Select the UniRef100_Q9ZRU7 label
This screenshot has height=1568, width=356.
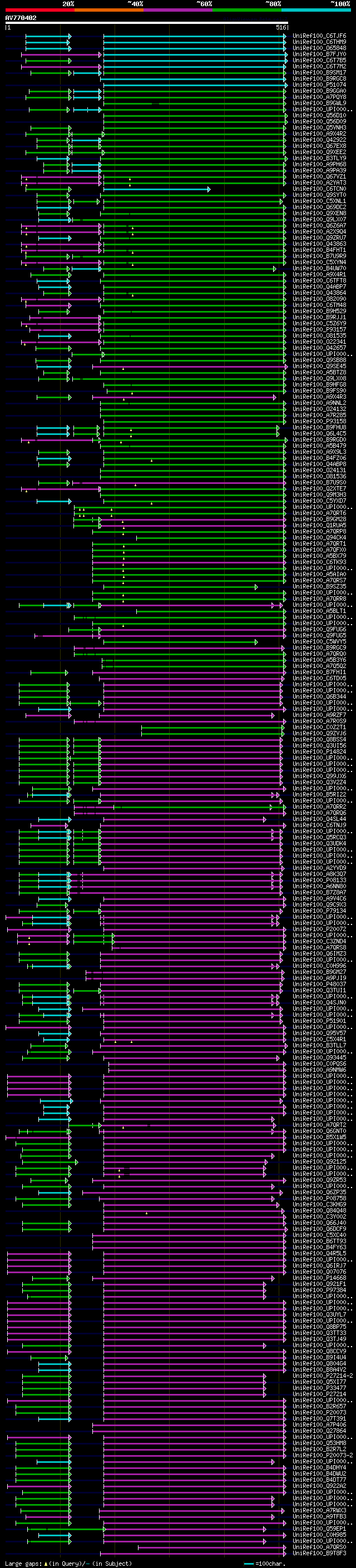319,238
